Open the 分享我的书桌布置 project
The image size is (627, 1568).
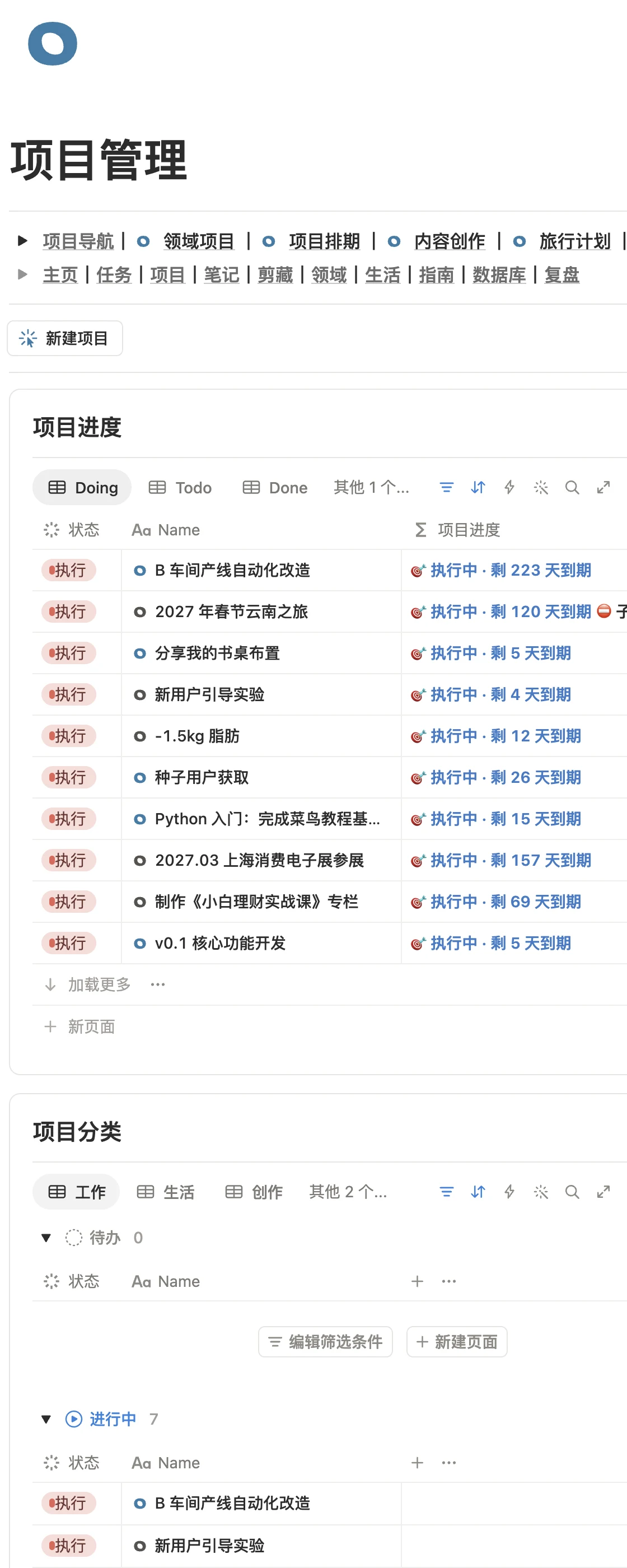217,653
